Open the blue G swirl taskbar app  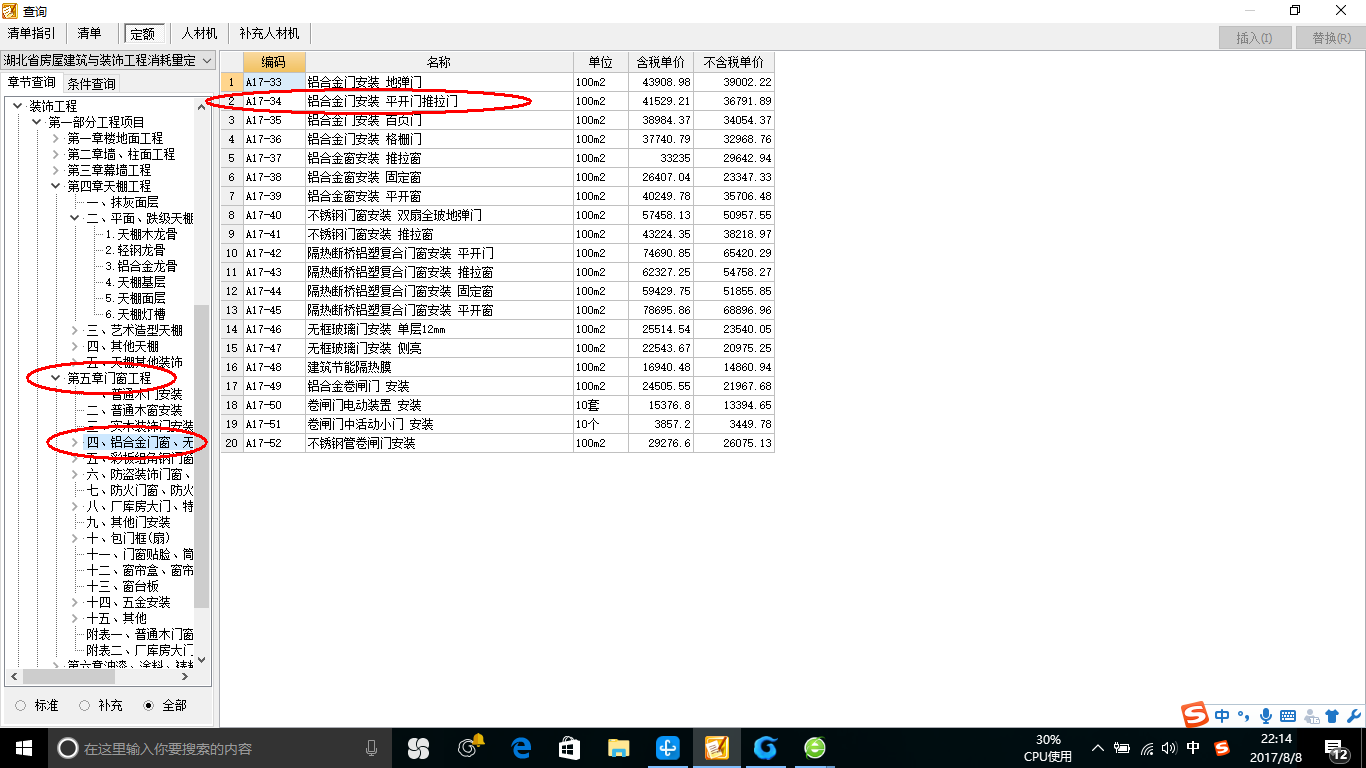point(765,747)
